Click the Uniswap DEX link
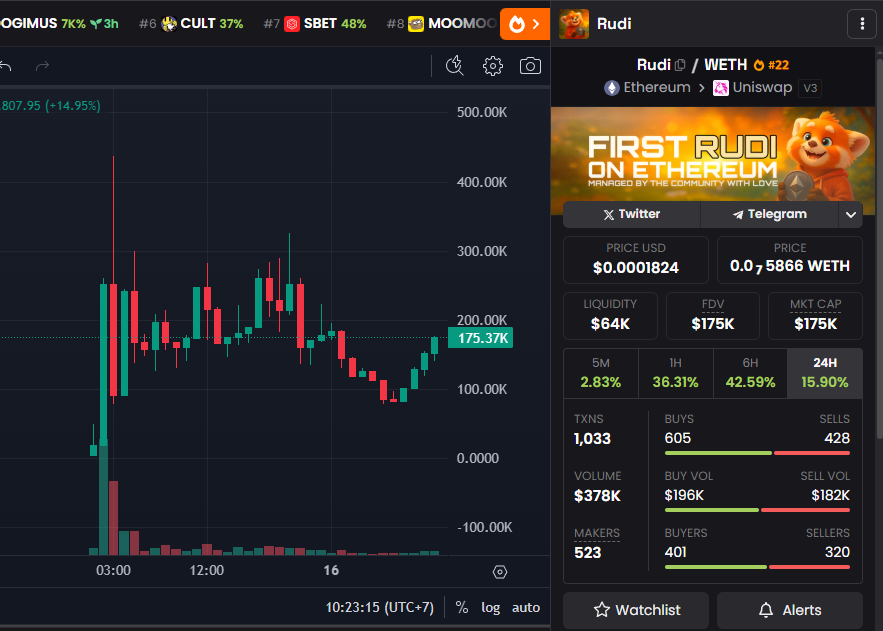883x631 pixels. coord(753,88)
